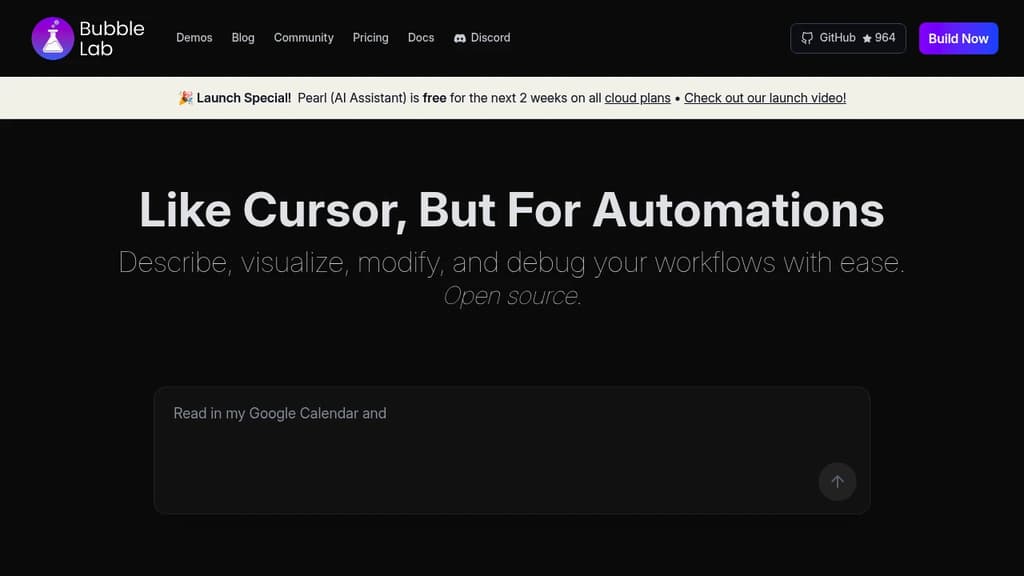The image size is (1024, 576).
Task: Click the 'Launch Special!' banner text
Action: 244,98
